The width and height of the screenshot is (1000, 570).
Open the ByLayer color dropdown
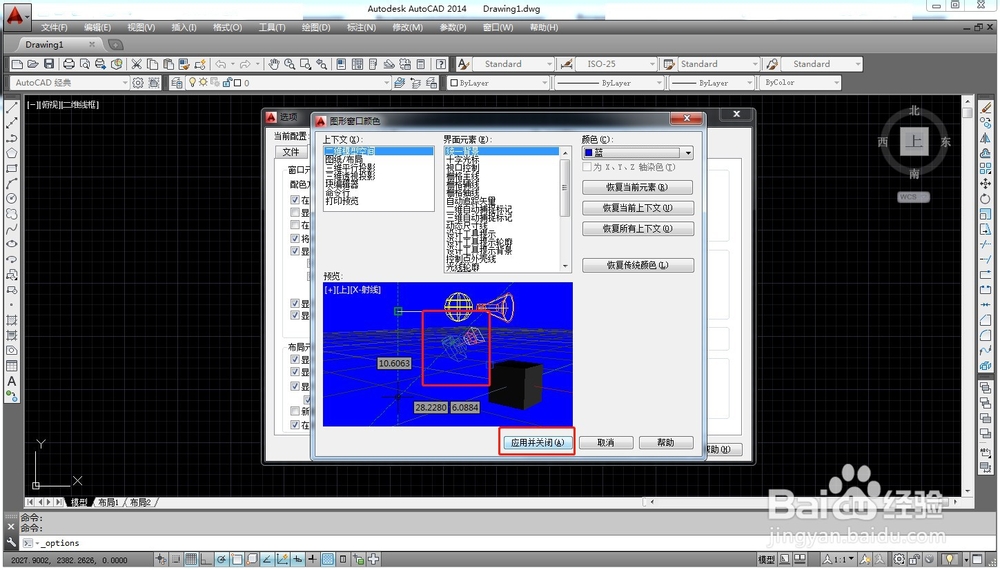tap(497, 83)
